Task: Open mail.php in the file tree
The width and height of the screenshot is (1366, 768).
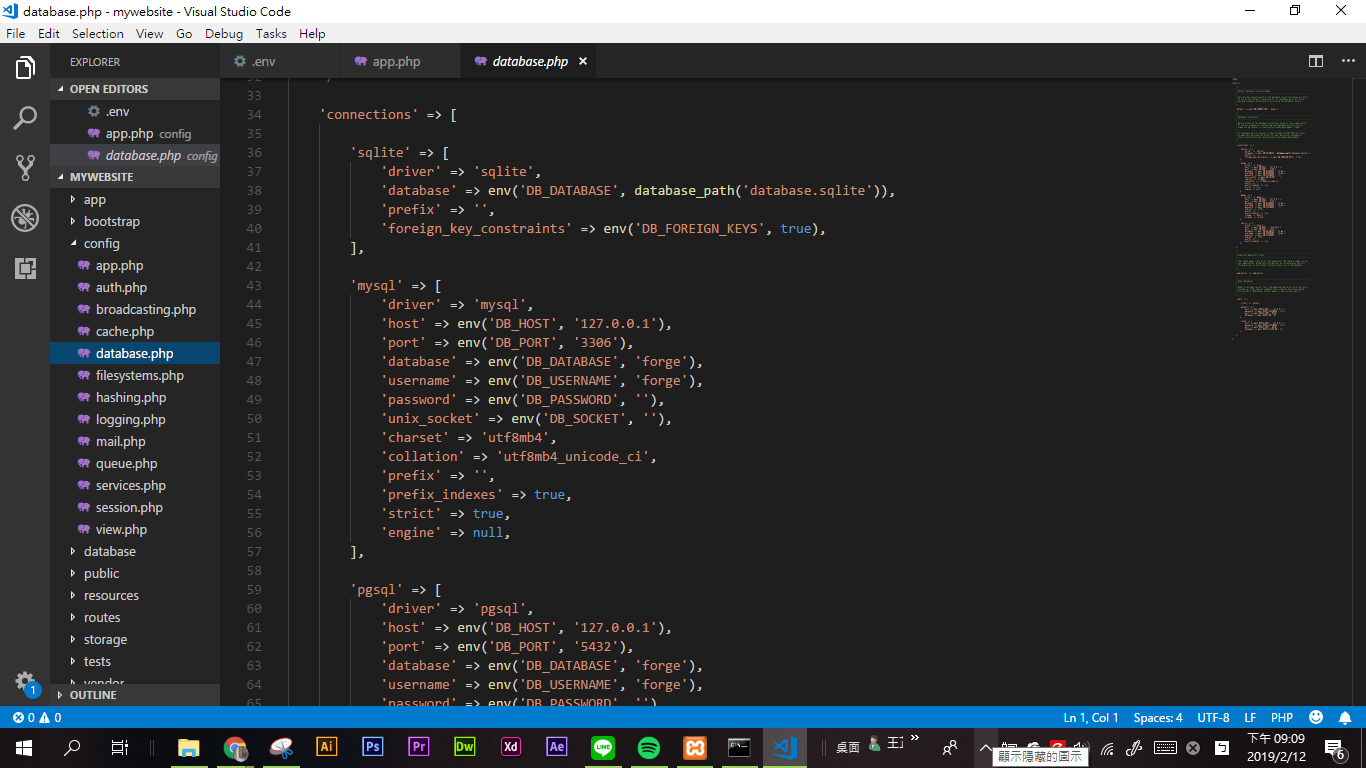Action: pos(135,441)
